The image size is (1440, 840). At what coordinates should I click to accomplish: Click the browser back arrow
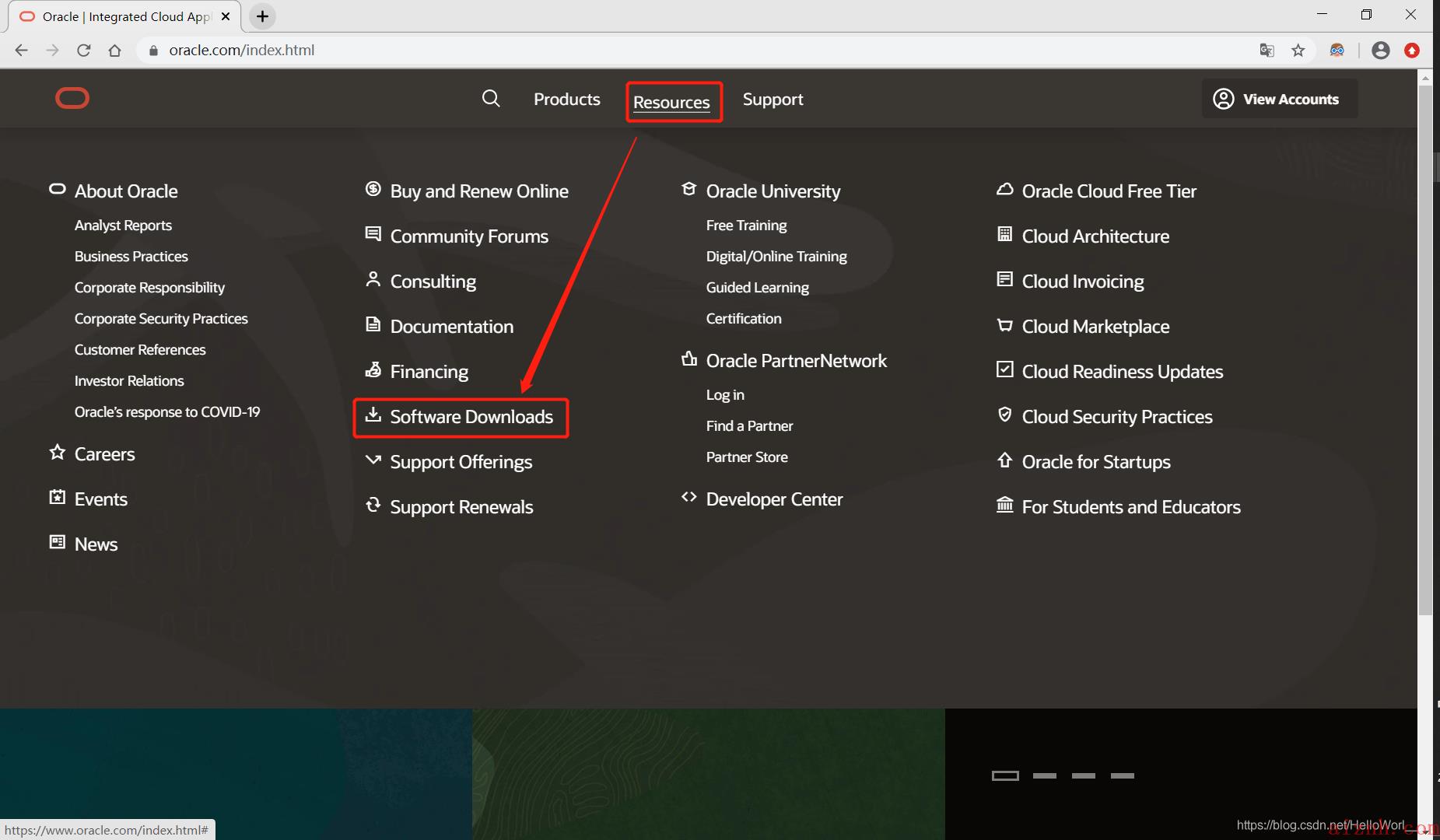pos(22,50)
